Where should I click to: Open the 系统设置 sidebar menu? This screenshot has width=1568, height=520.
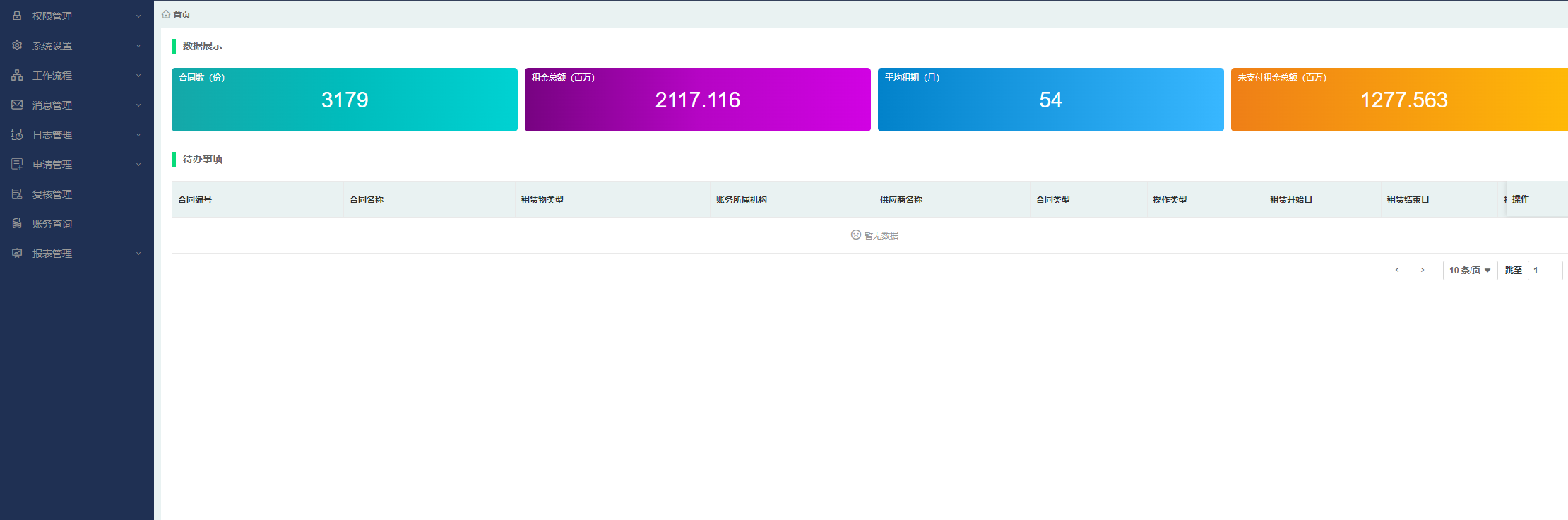pos(77,45)
